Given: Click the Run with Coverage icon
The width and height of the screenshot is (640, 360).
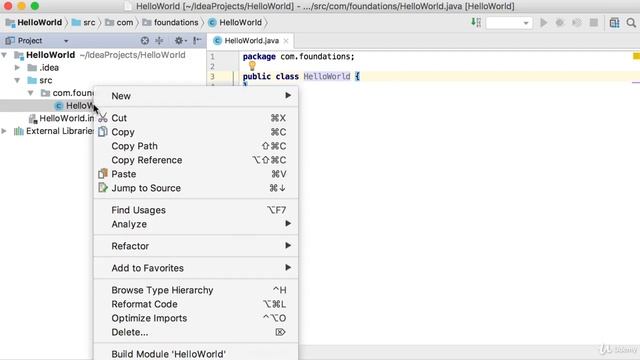Looking at the screenshot, I should (x=576, y=22).
